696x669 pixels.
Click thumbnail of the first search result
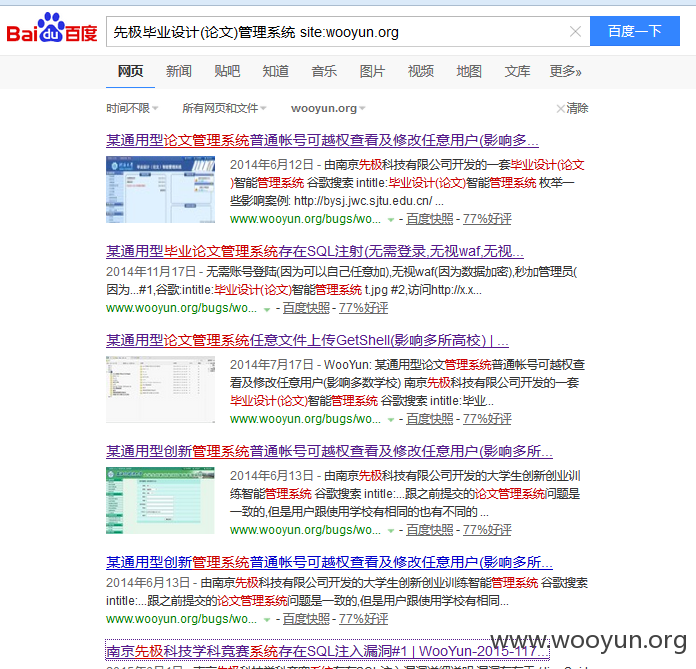pyautogui.click(x=160, y=190)
